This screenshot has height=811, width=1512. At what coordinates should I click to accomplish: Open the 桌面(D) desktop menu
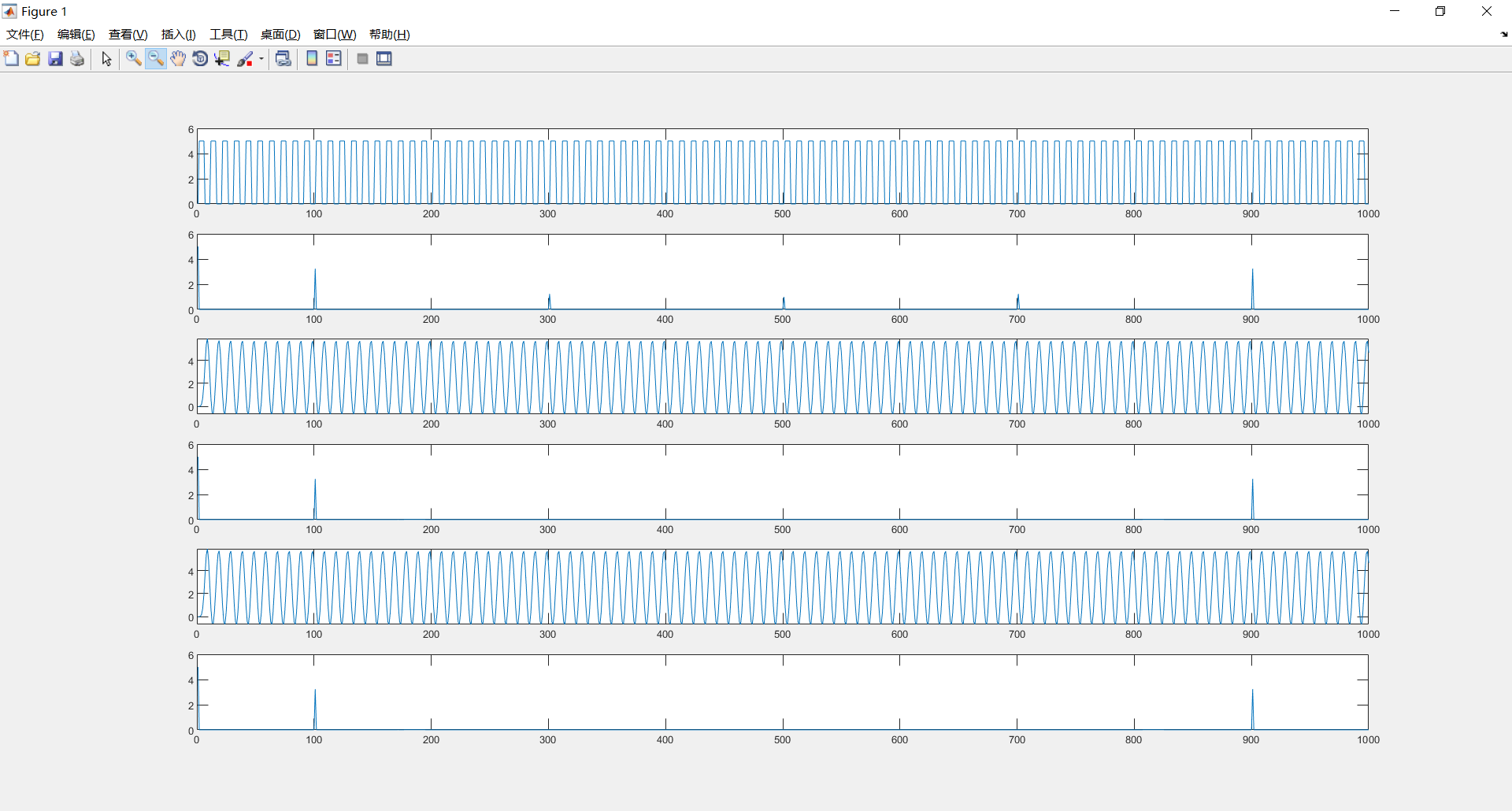tap(280, 34)
